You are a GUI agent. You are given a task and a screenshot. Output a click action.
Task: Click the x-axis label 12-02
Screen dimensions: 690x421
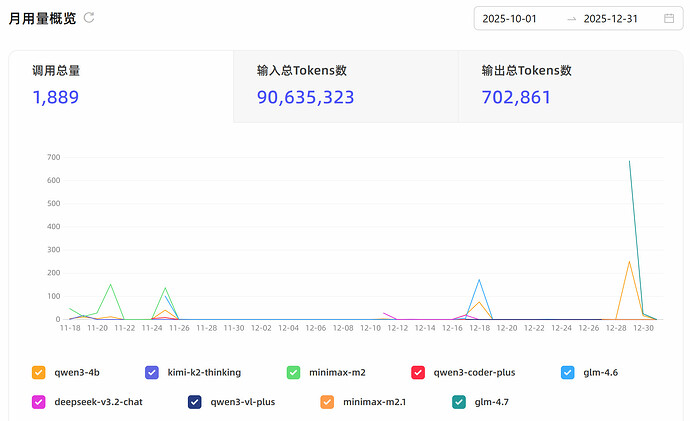click(261, 328)
